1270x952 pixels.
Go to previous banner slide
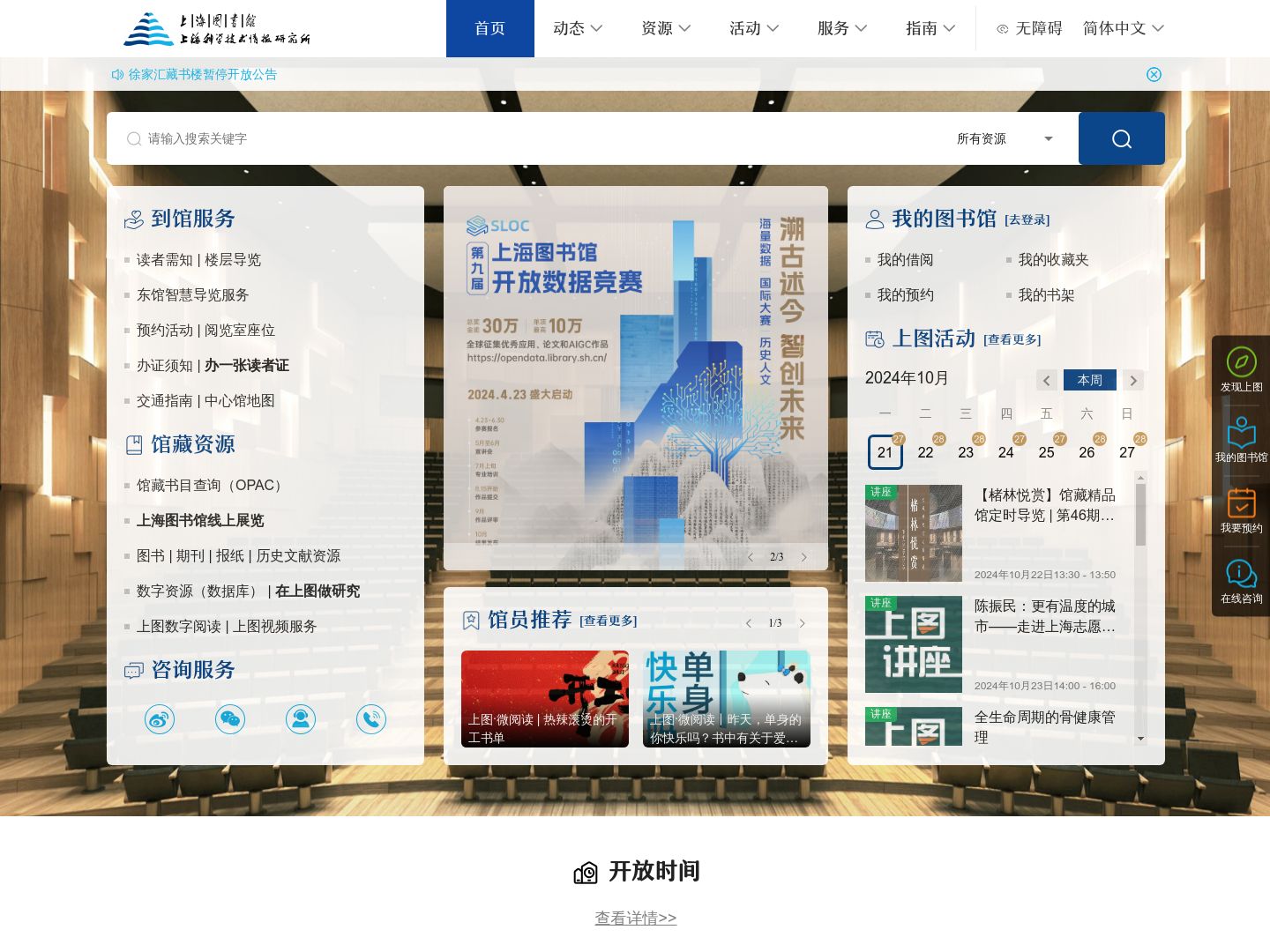click(x=751, y=557)
